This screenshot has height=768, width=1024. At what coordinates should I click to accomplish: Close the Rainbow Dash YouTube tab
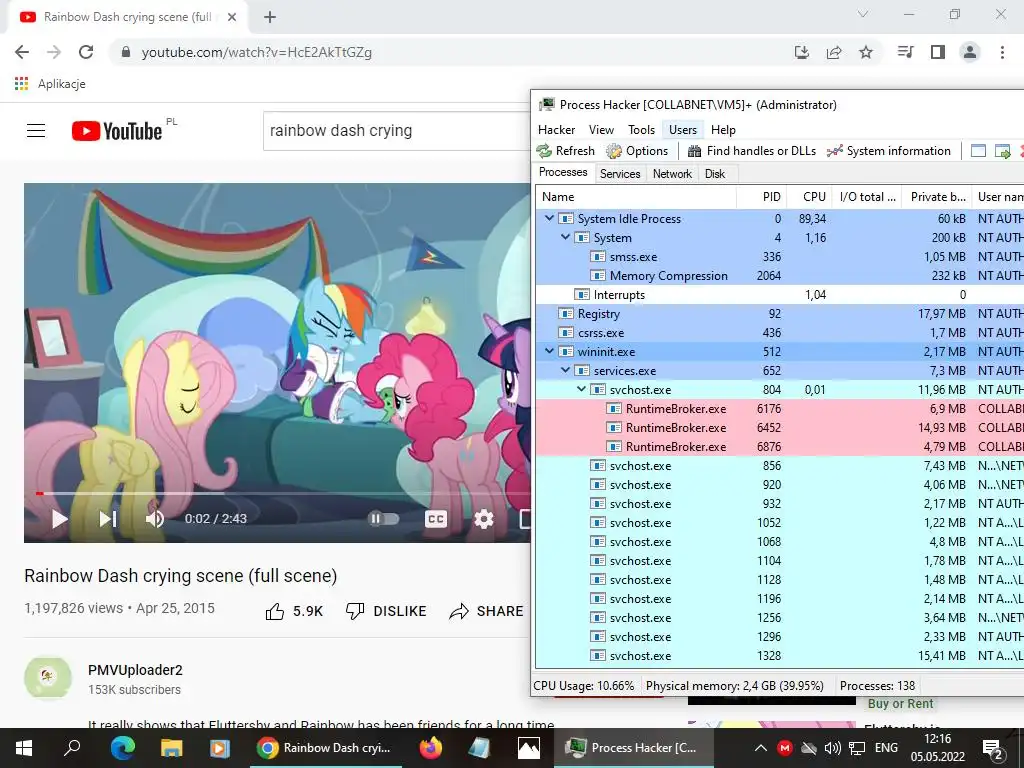click(x=232, y=17)
